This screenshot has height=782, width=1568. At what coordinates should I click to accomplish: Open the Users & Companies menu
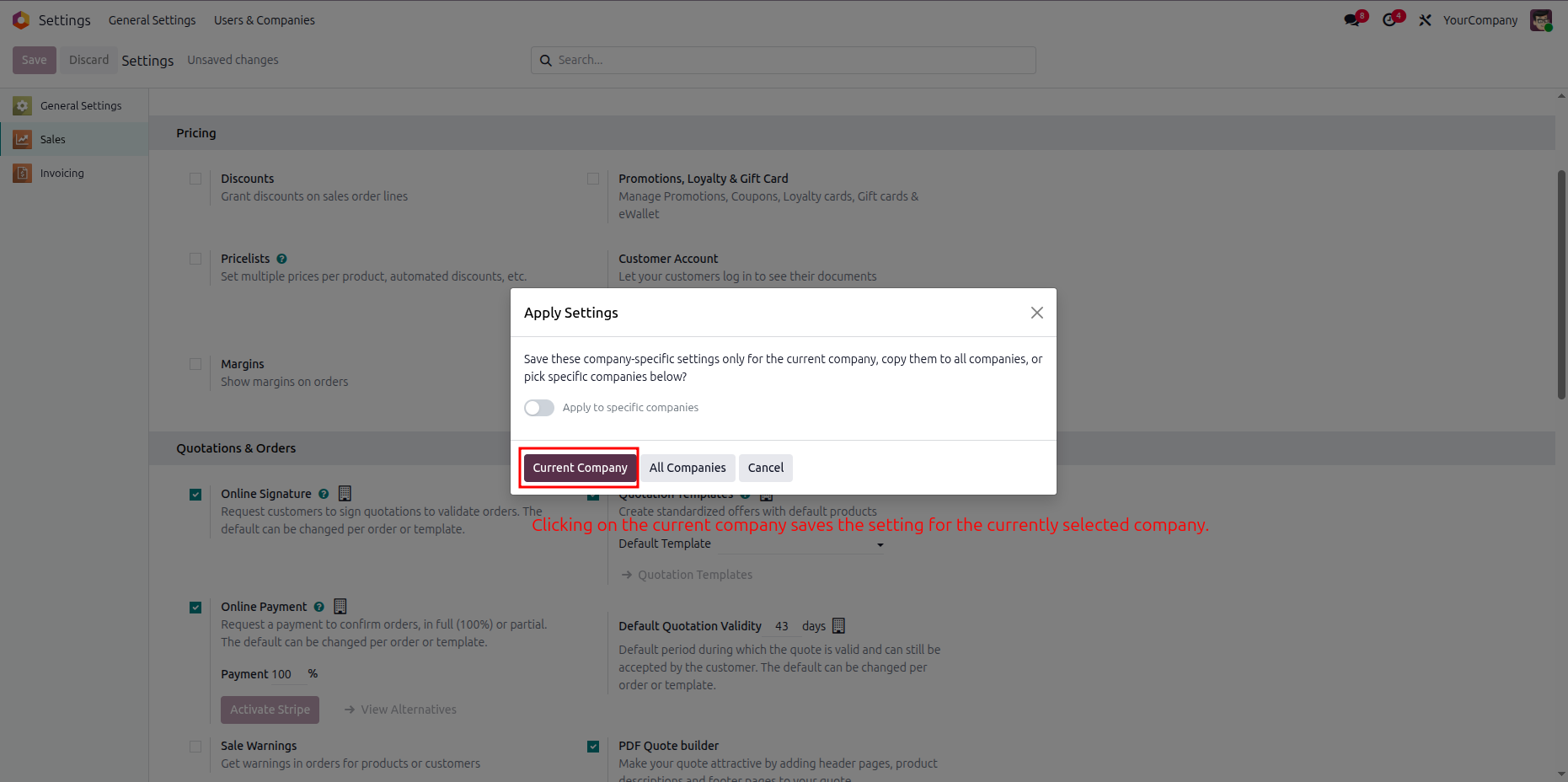click(265, 20)
